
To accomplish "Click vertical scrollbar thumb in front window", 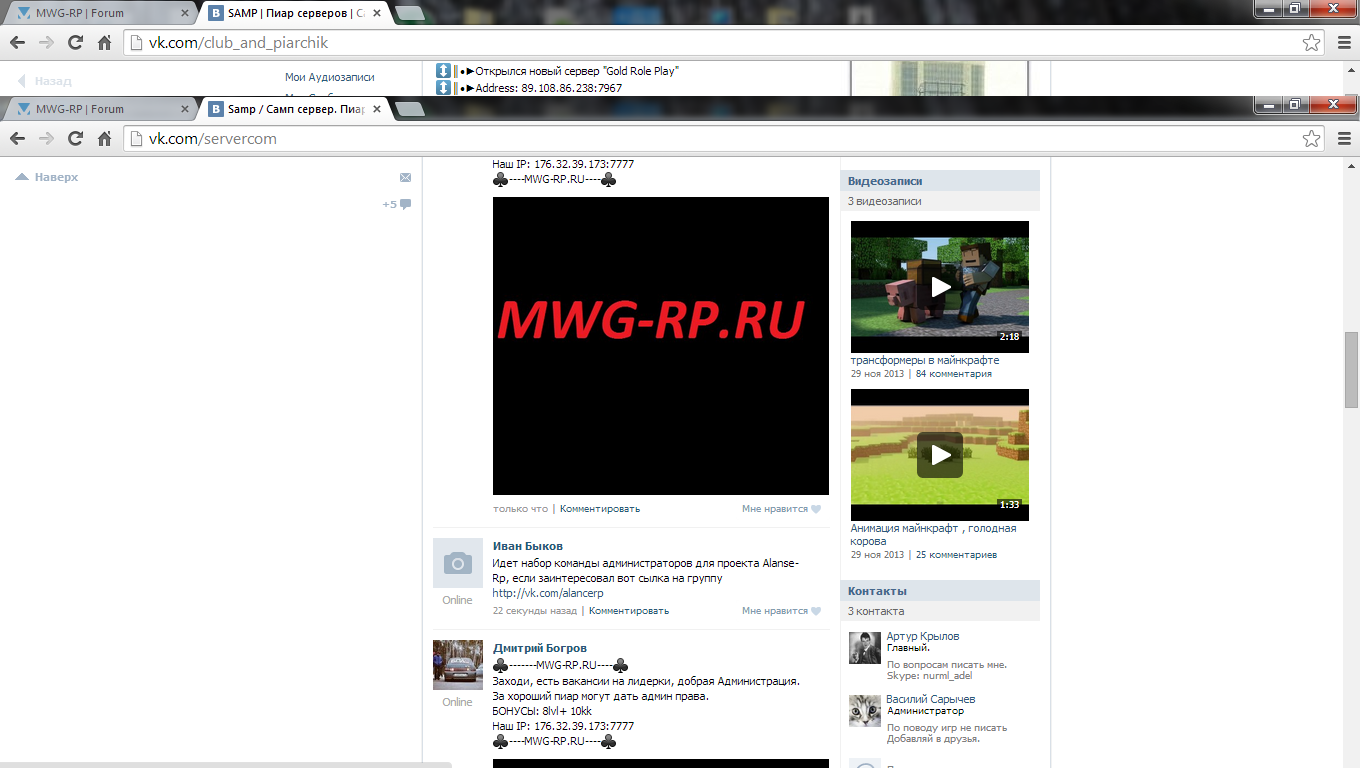I will click(x=1351, y=369).
